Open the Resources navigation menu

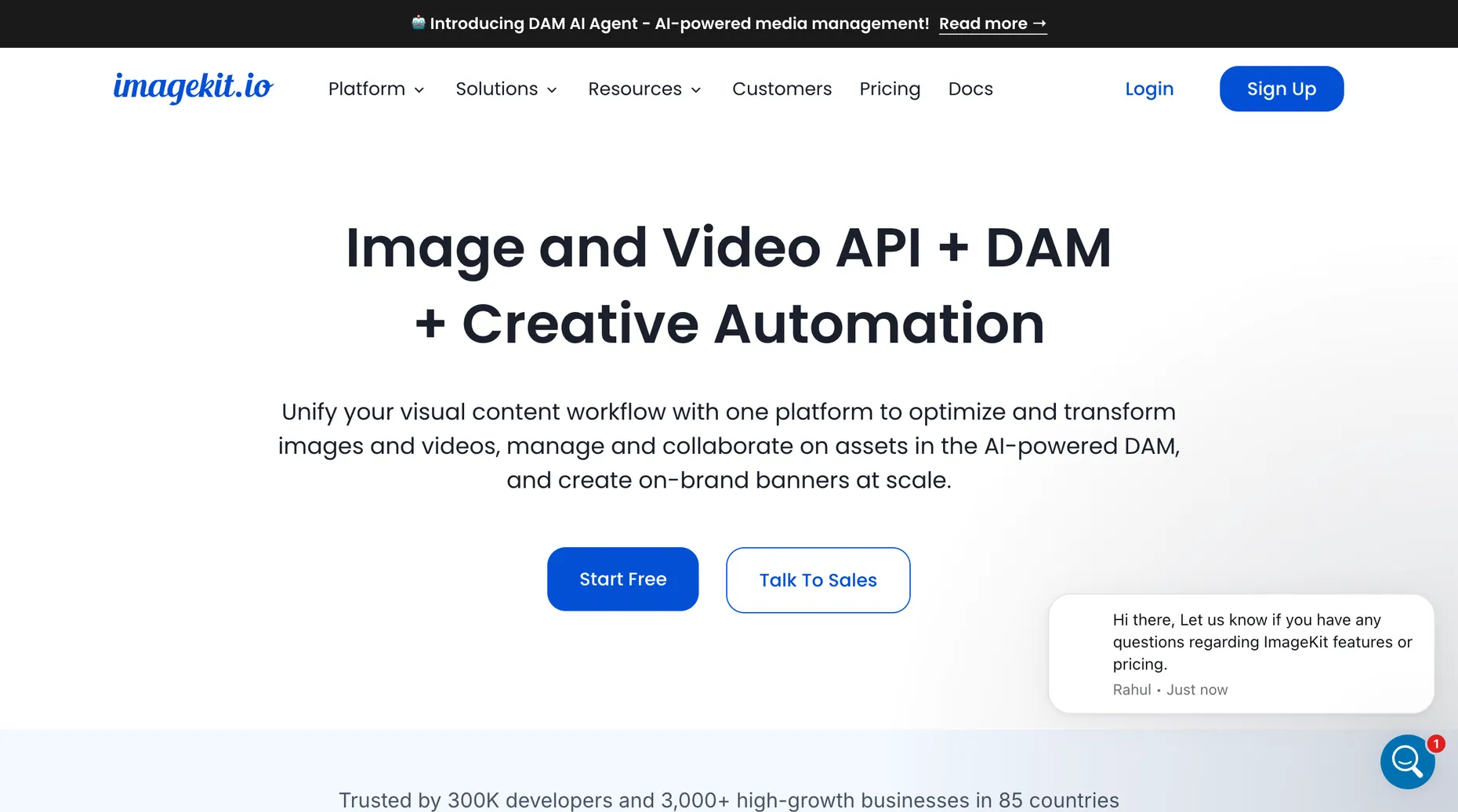[x=644, y=89]
